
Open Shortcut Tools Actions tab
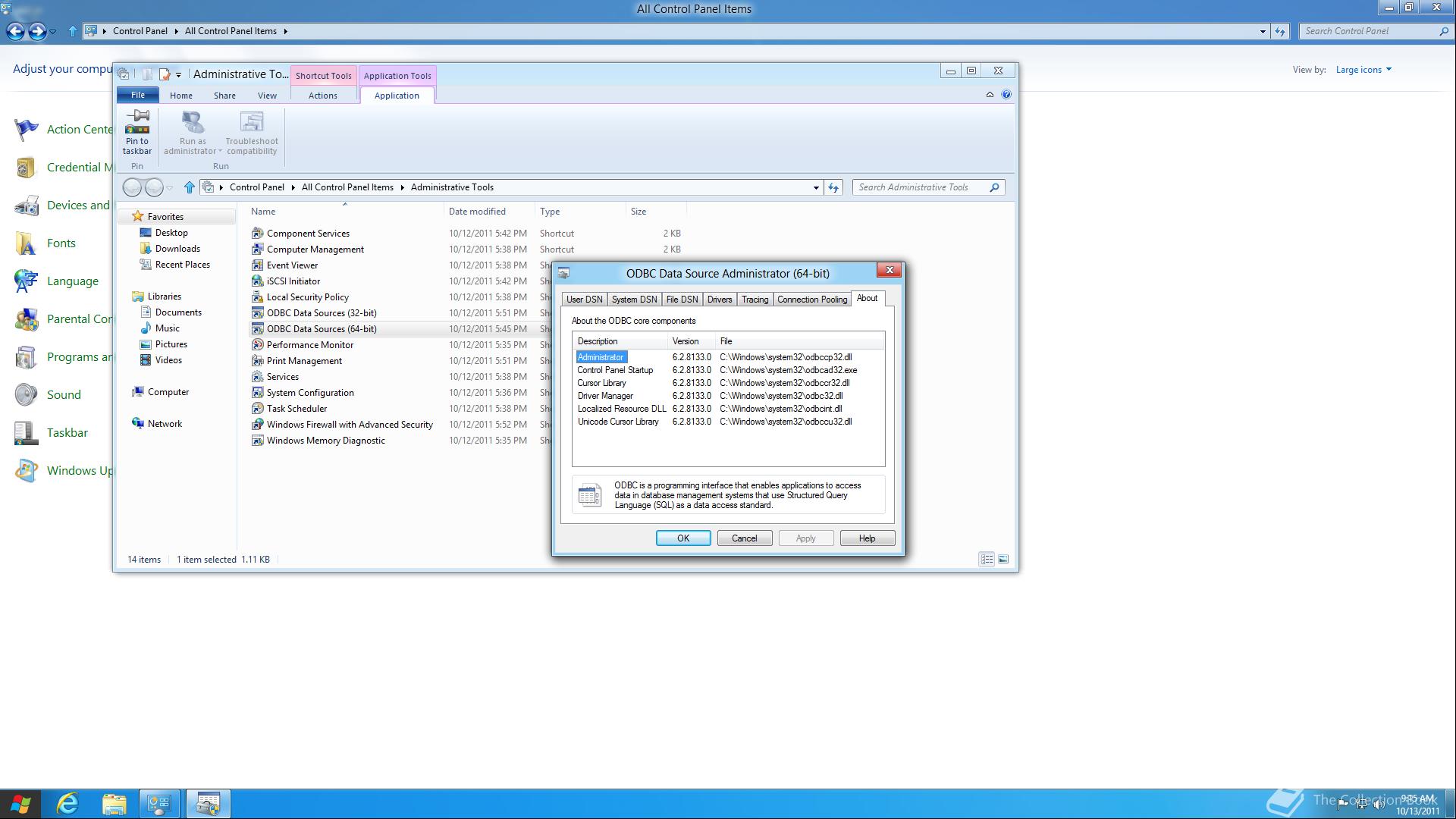(323, 96)
